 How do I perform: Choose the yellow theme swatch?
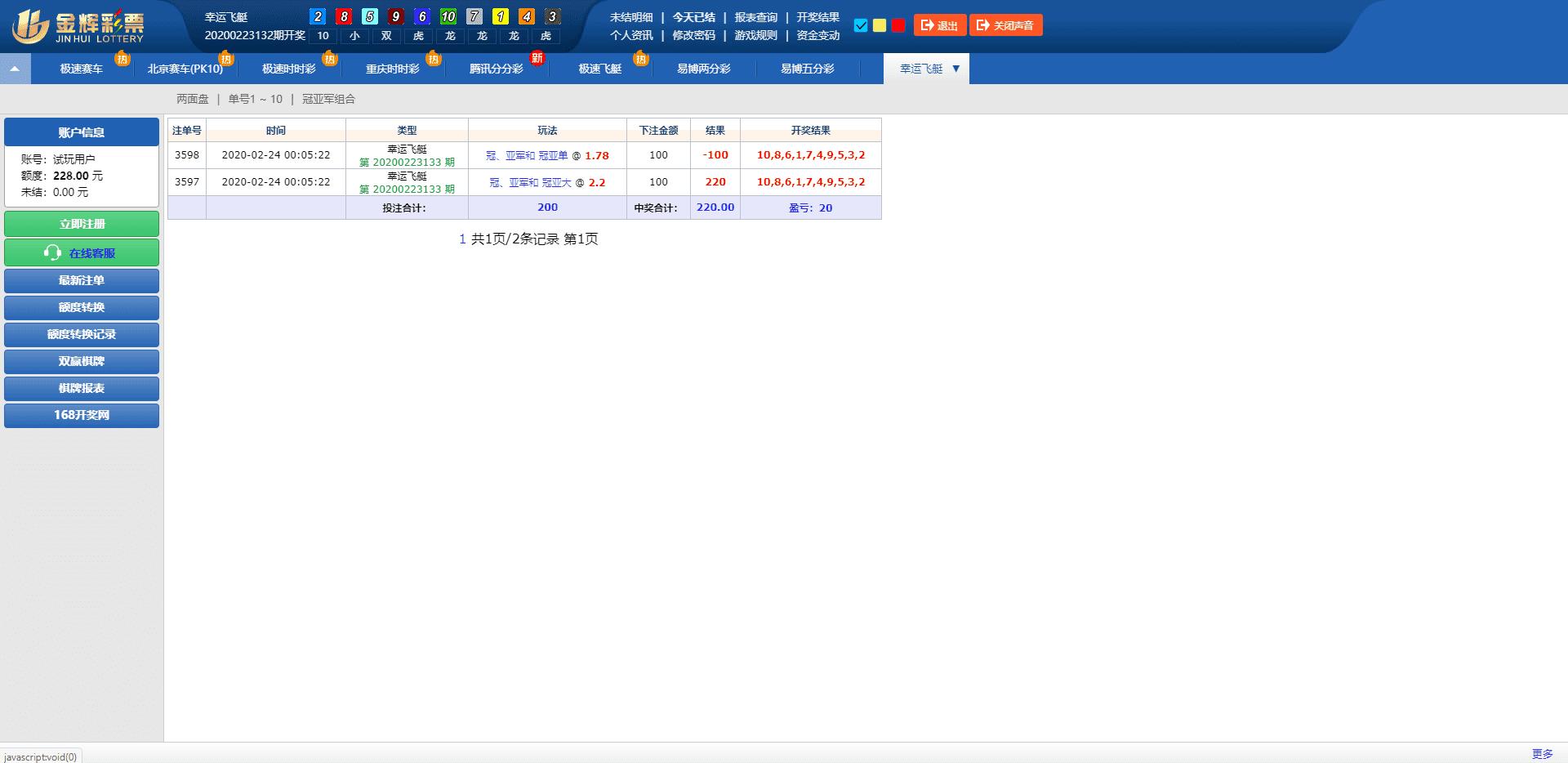coord(880,25)
